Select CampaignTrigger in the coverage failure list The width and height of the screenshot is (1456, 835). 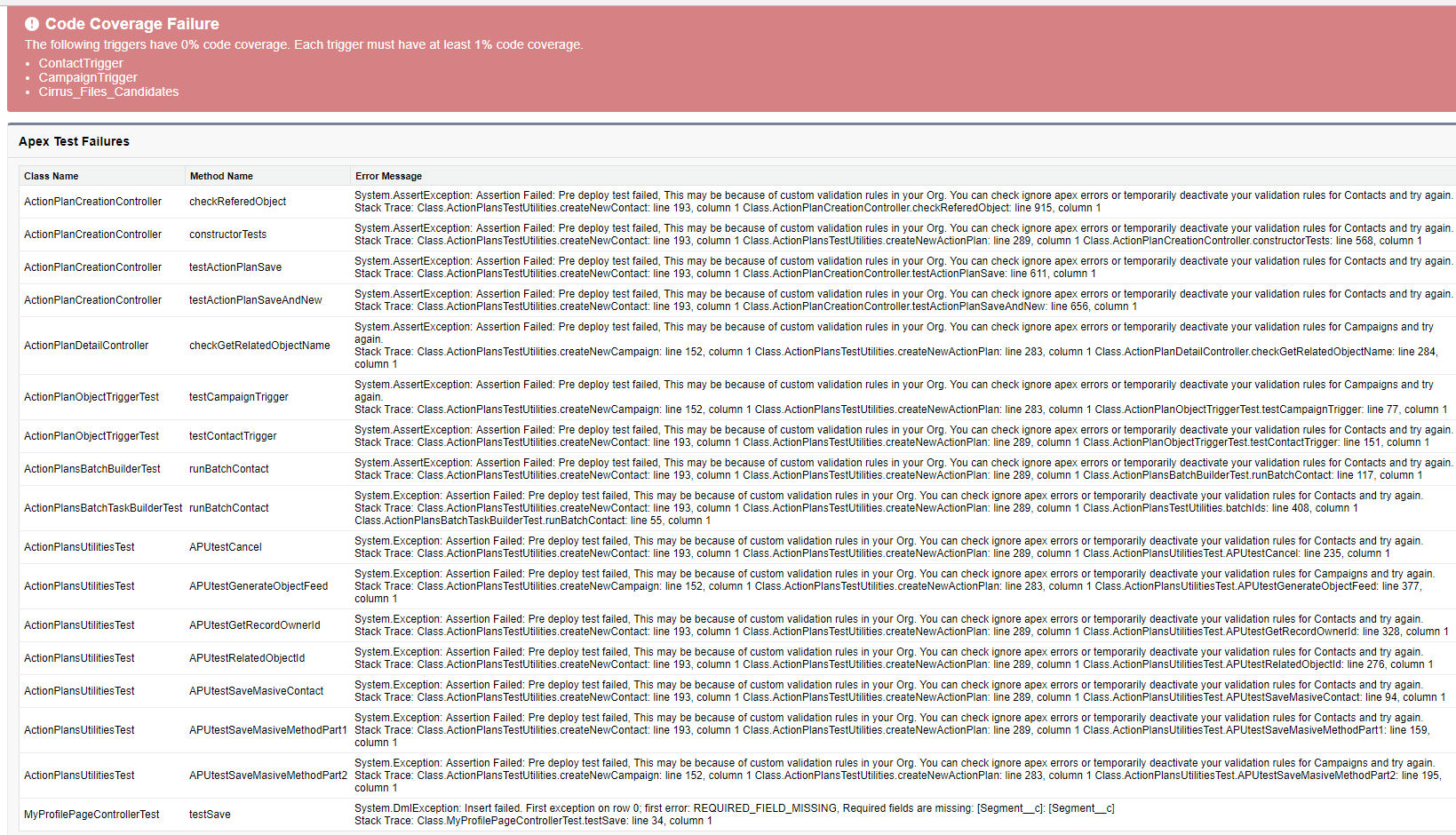[x=88, y=77]
